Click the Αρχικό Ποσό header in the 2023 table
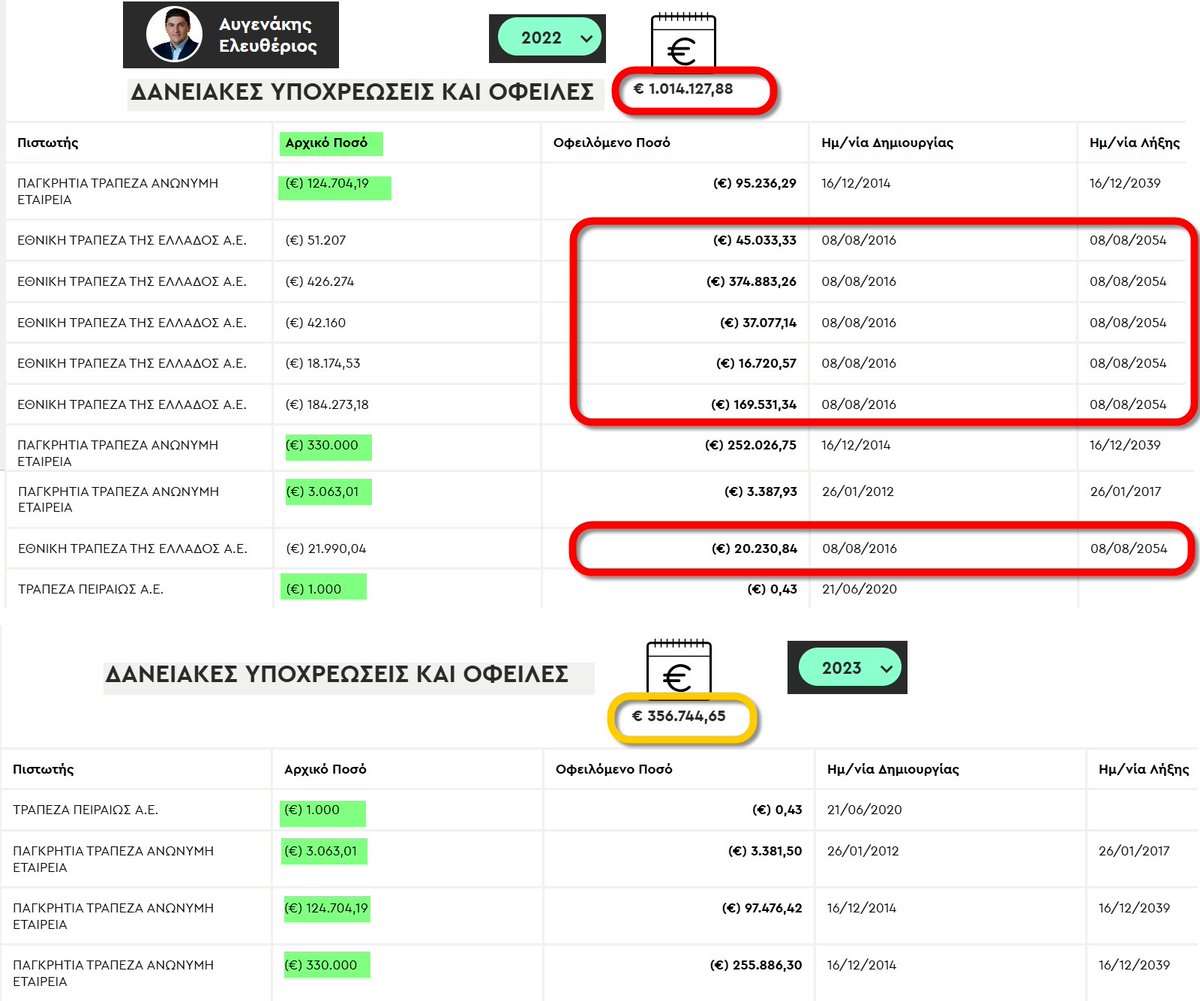1200x1001 pixels. (326, 770)
